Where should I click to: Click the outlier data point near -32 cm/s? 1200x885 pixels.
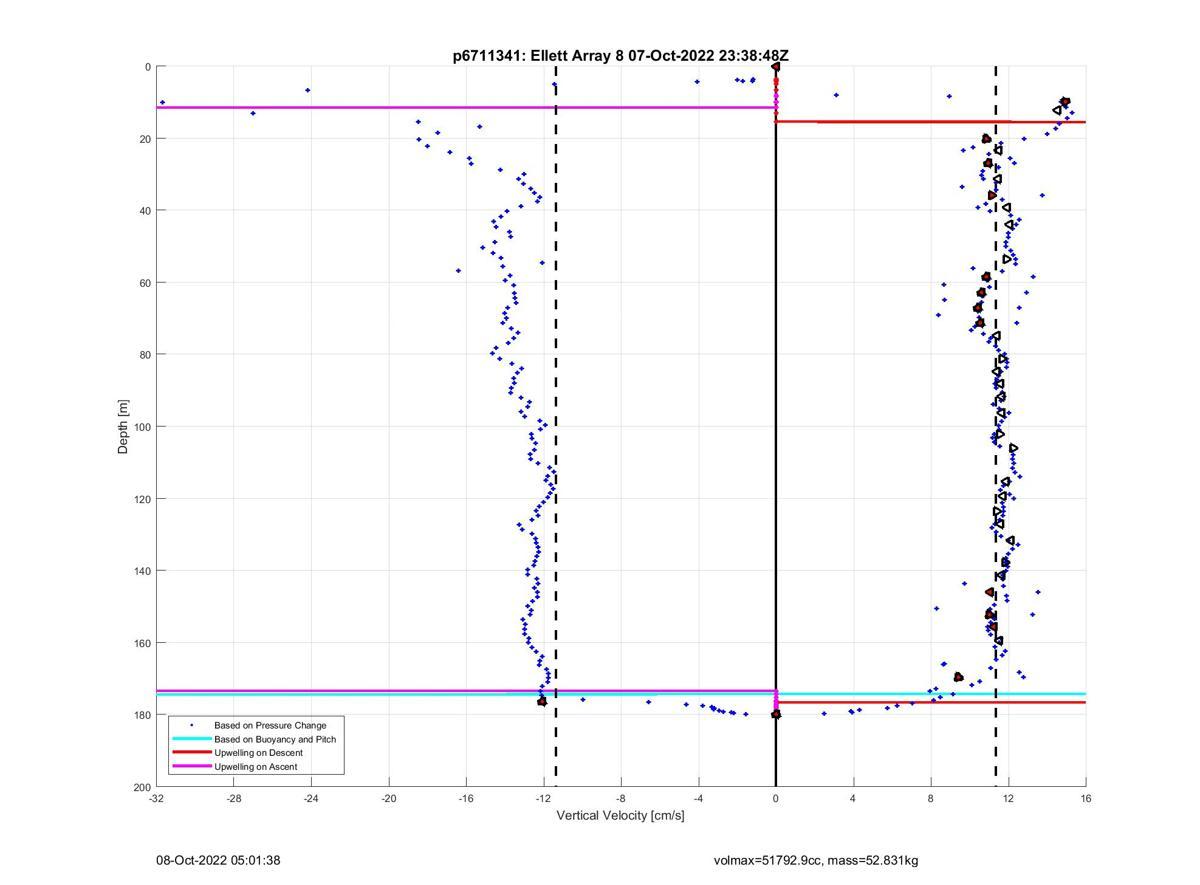162,102
